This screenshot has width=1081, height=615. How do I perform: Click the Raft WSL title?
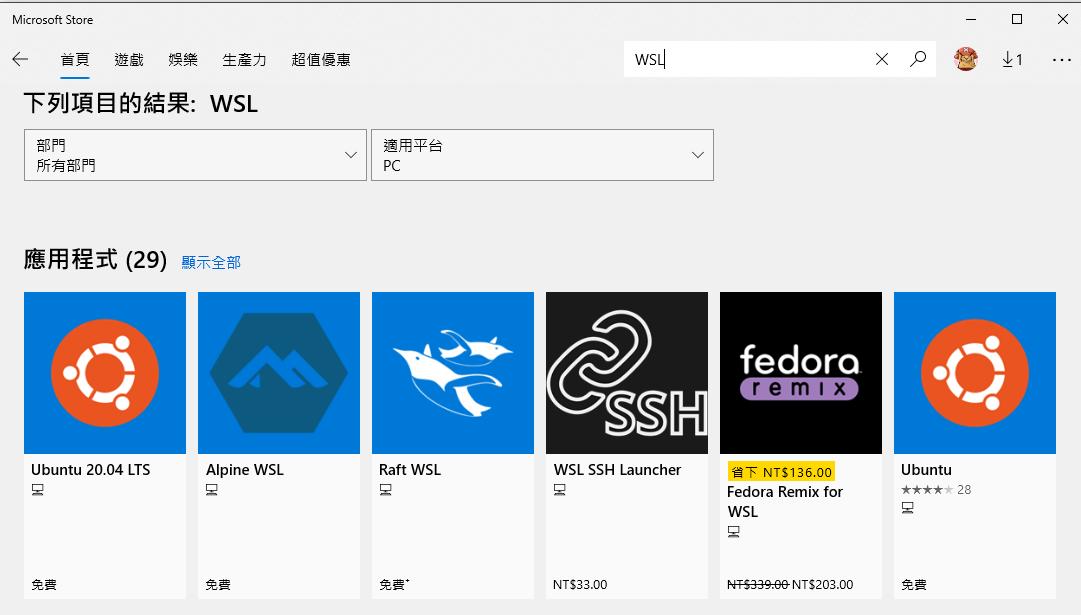tap(410, 470)
